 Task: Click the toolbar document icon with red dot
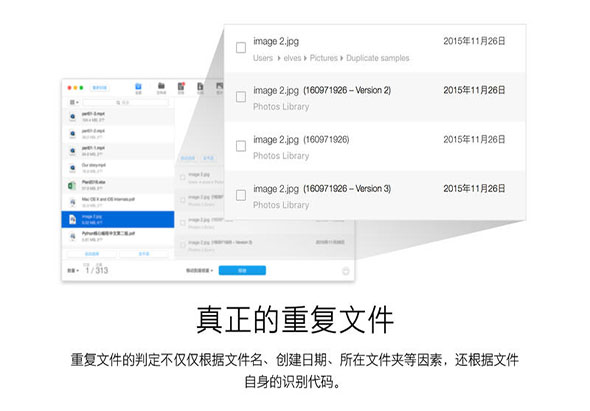pyautogui.click(x=181, y=88)
